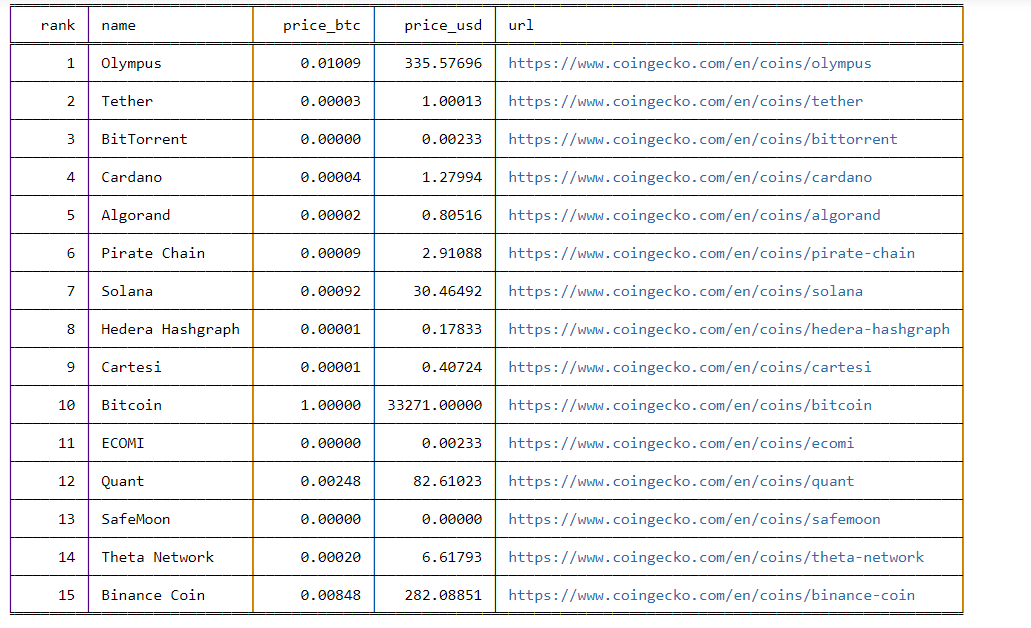Open the SafeMoon coingecko URL
Viewport: 1031px width, 628px height.
pyautogui.click(x=694, y=519)
